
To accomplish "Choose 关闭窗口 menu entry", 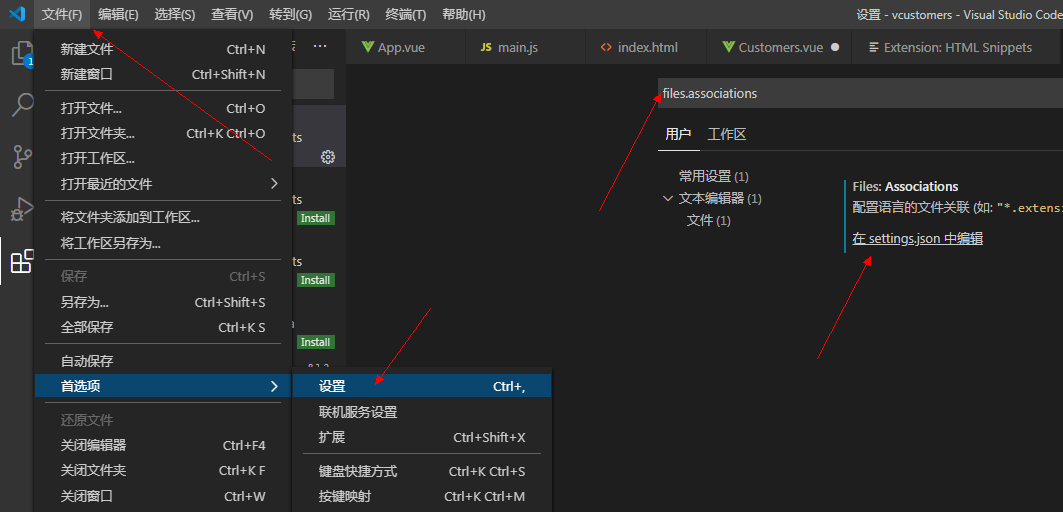I will 163,496.
